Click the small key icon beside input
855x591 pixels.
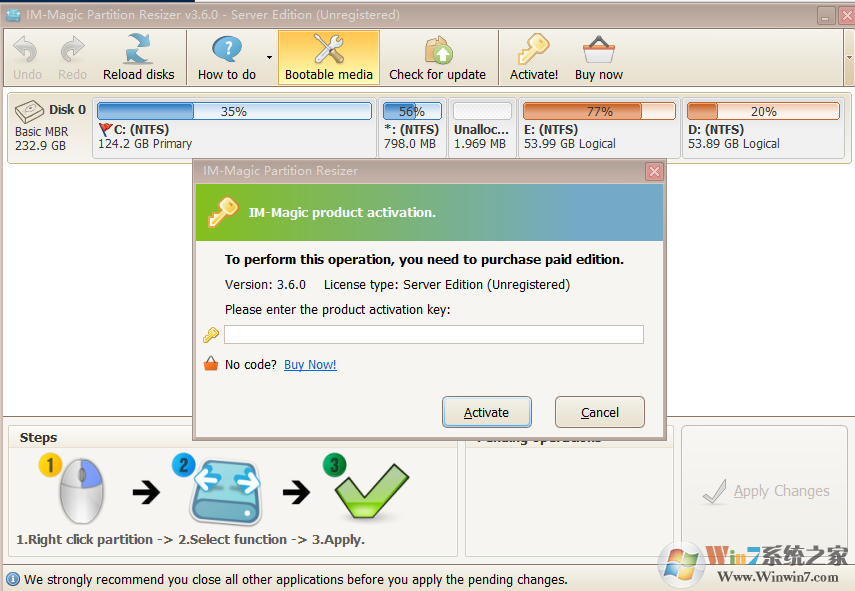point(211,334)
